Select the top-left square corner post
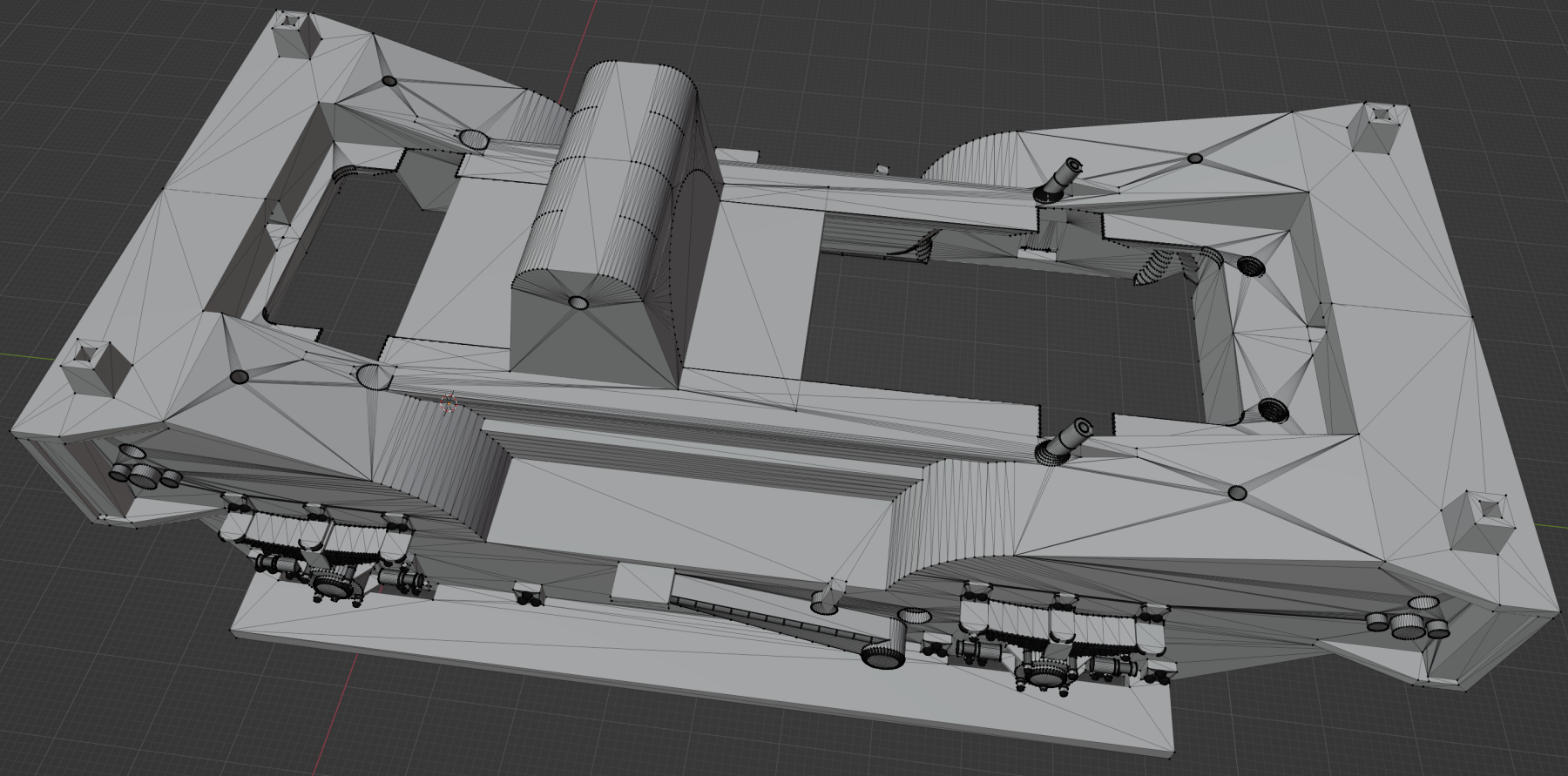Screen dimensions: 1568x776 tap(295, 34)
